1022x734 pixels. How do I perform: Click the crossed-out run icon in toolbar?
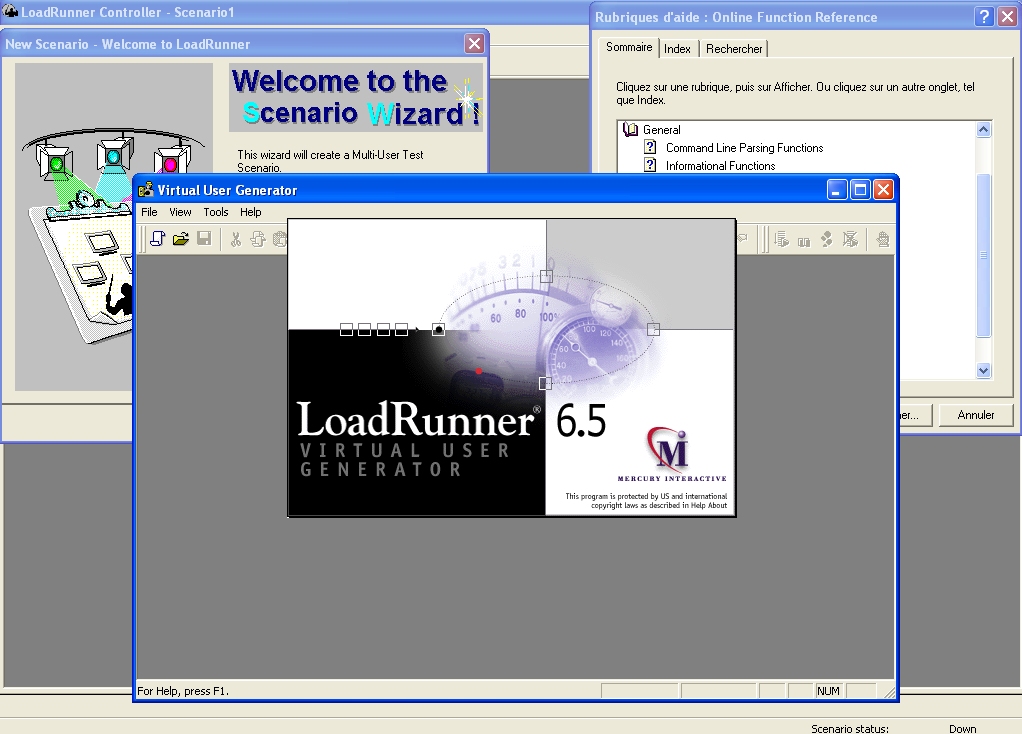pyautogui.click(x=850, y=239)
